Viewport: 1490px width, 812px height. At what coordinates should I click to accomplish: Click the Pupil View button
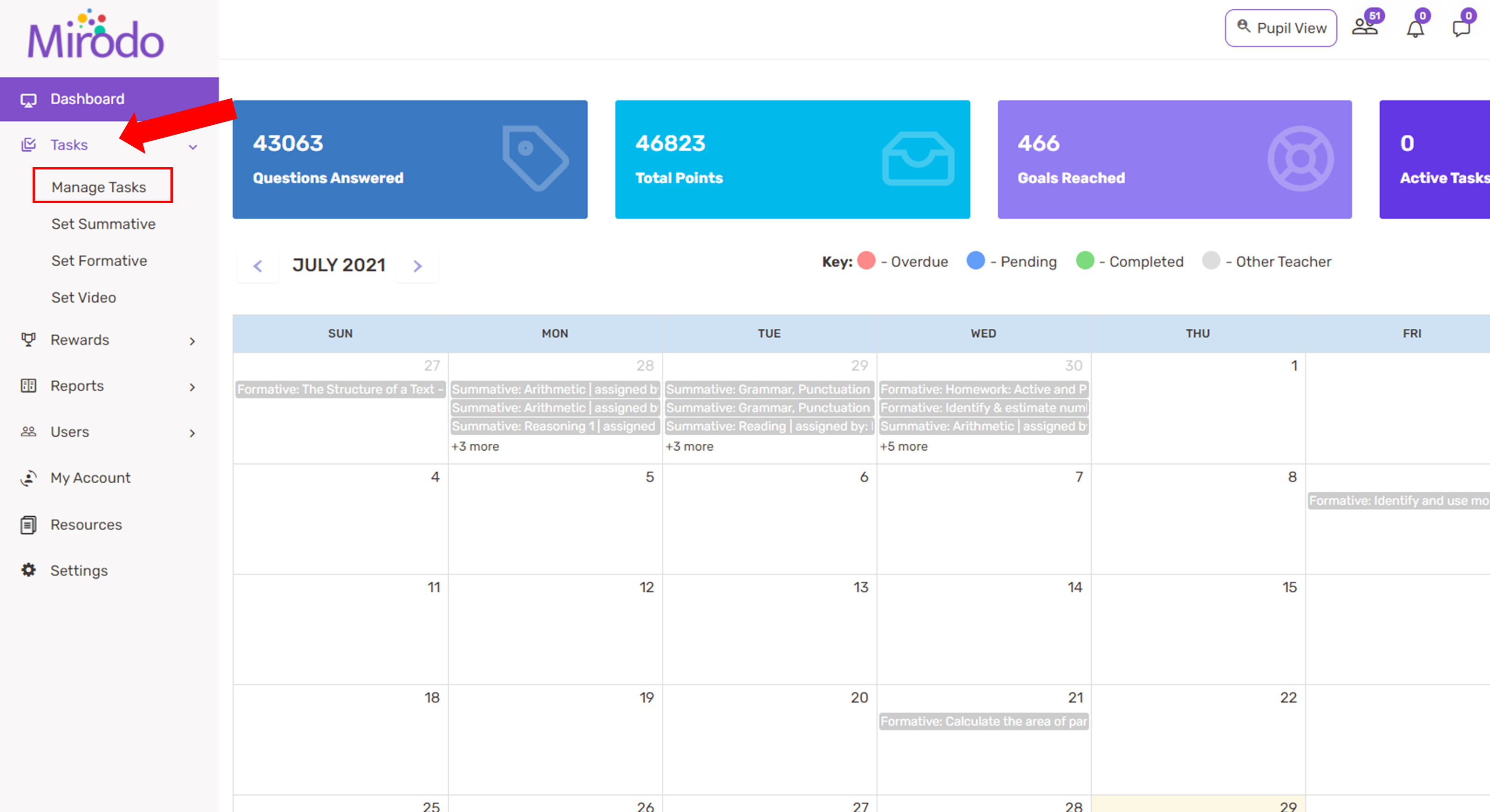(x=1280, y=28)
